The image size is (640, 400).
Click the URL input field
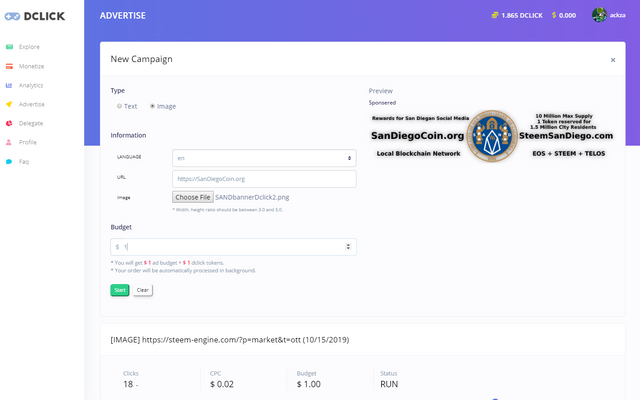264,179
